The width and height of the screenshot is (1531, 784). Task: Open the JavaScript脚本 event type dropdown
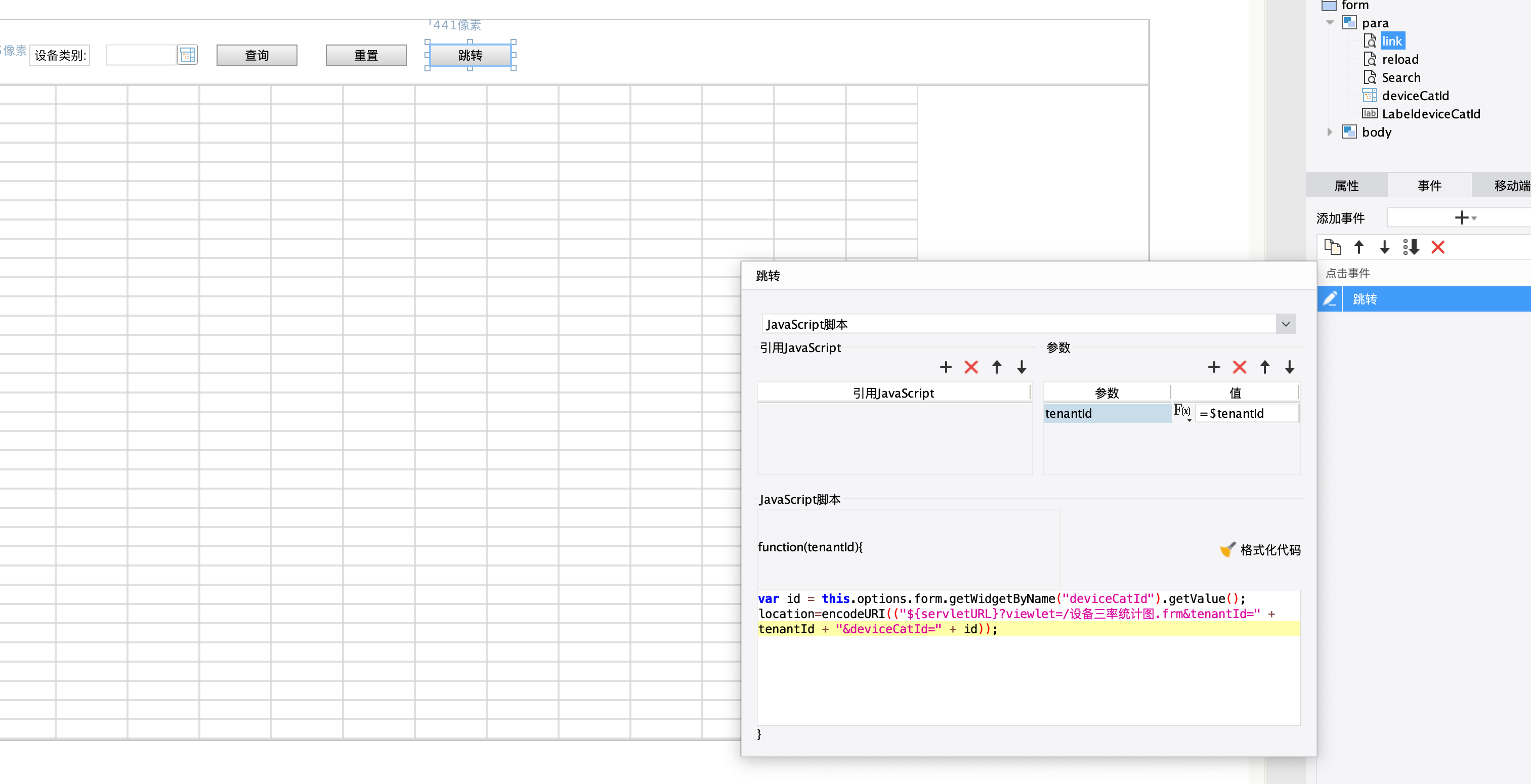click(x=1286, y=324)
